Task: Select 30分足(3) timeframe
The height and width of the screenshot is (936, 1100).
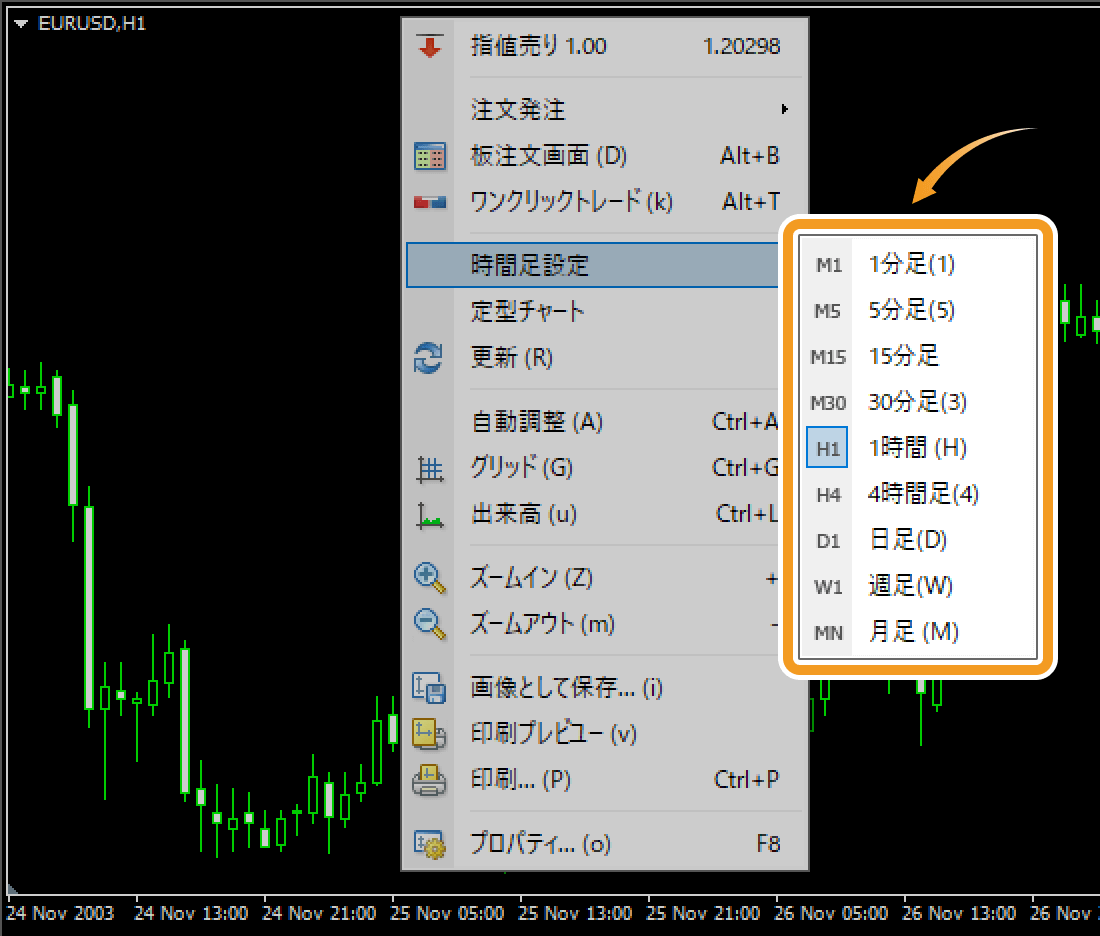Action: click(x=918, y=402)
